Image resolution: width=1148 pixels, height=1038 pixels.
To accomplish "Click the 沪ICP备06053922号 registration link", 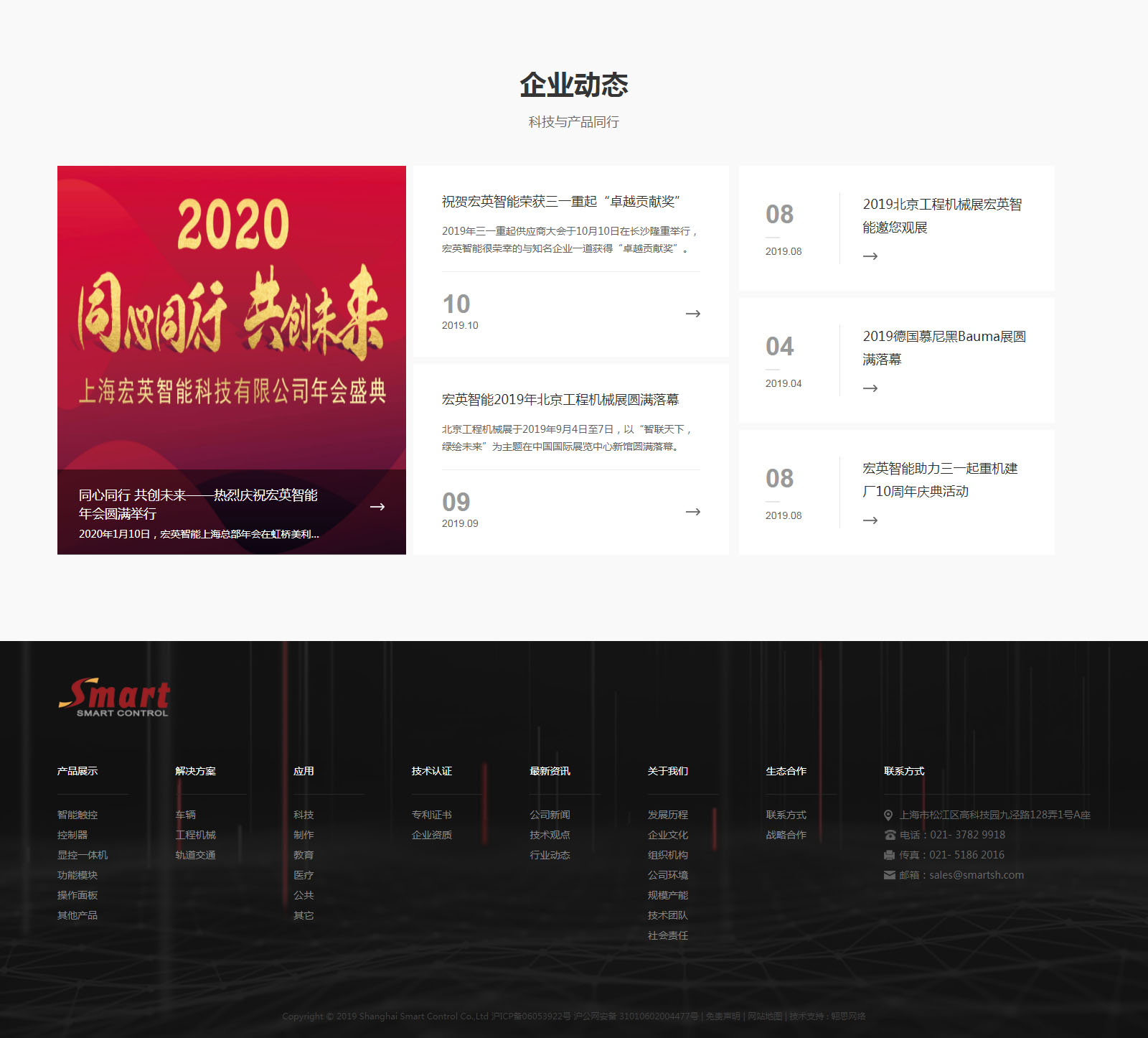I will (x=531, y=1016).
